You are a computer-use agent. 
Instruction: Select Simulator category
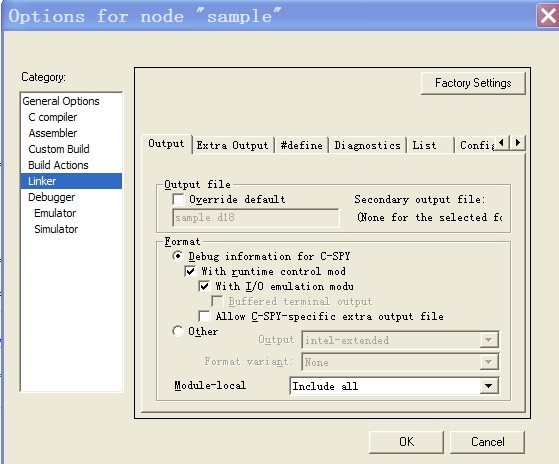(x=56, y=229)
